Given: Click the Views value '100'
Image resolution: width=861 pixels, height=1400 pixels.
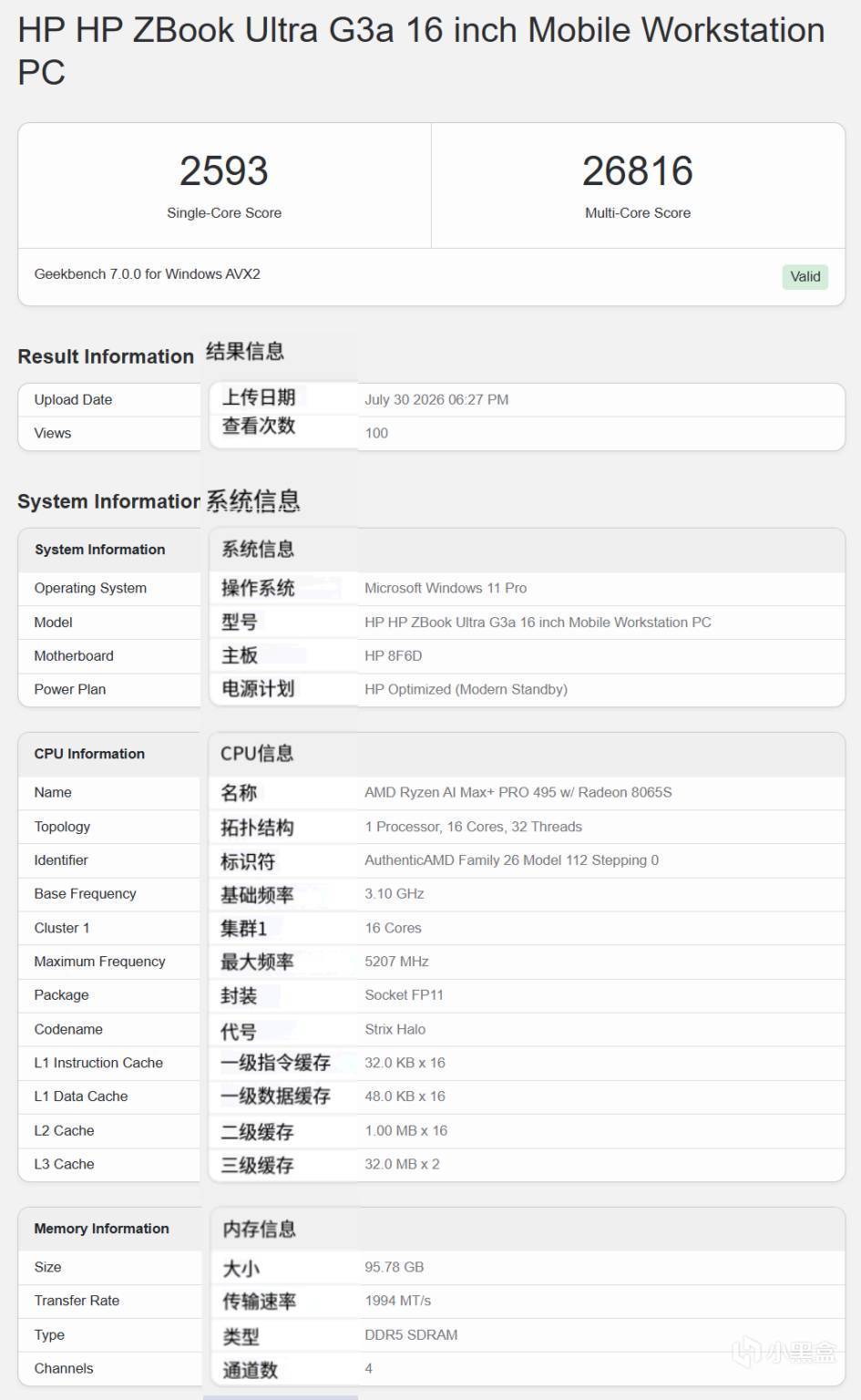Looking at the screenshot, I should pyautogui.click(x=376, y=433).
